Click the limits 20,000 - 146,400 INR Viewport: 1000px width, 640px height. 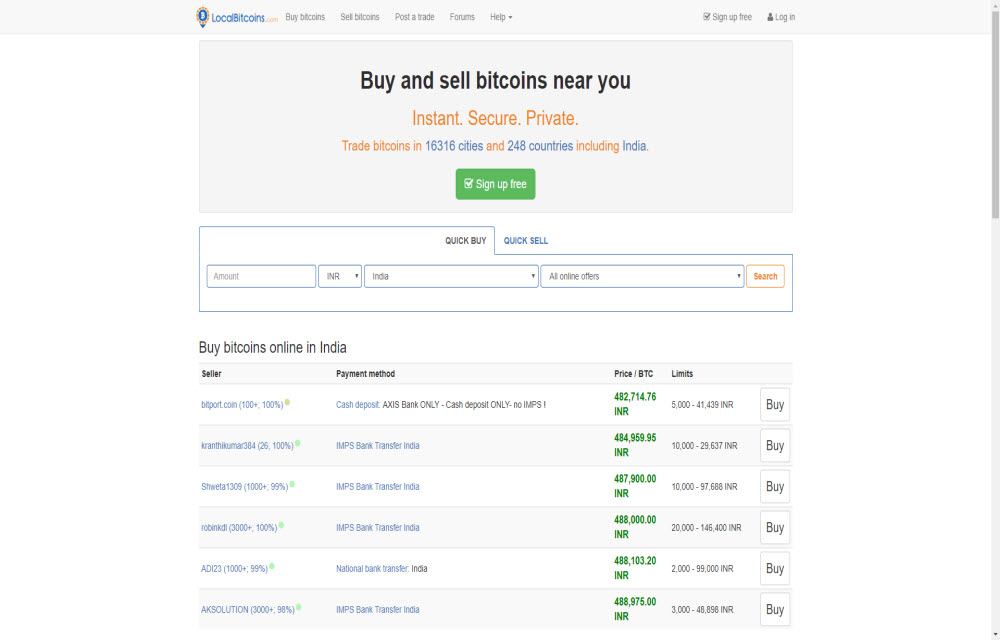[x=706, y=528]
